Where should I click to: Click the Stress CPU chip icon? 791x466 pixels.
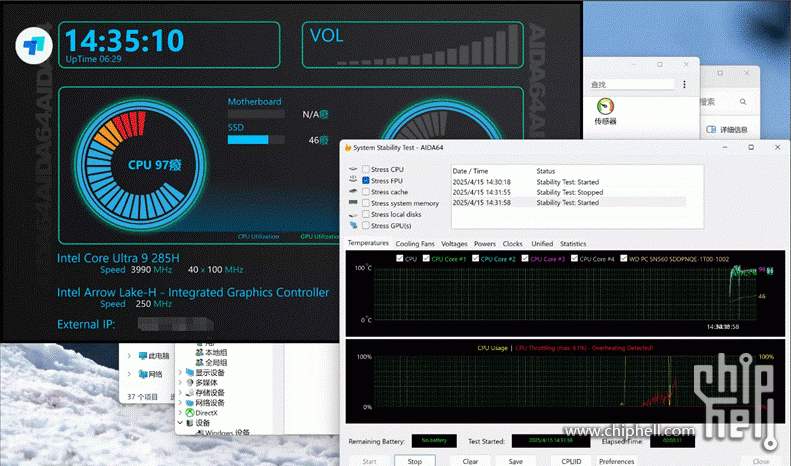point(353,169)
